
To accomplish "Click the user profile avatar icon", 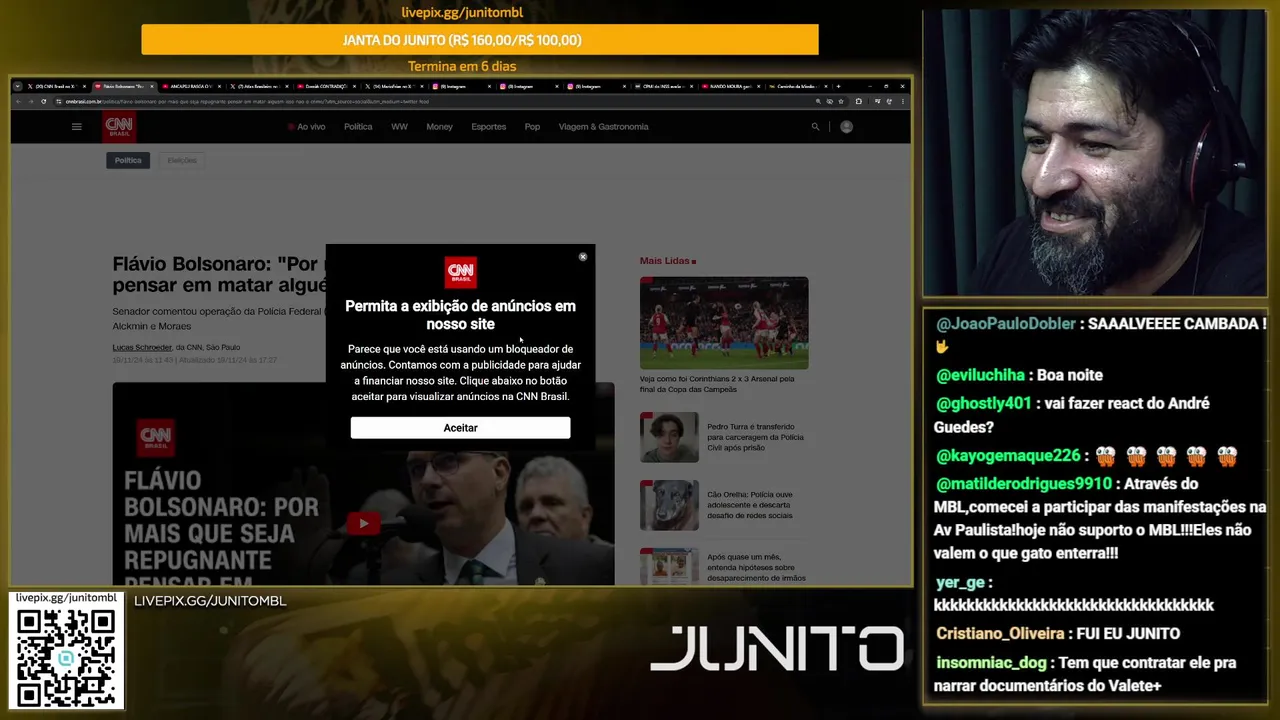I will (847, 127).
